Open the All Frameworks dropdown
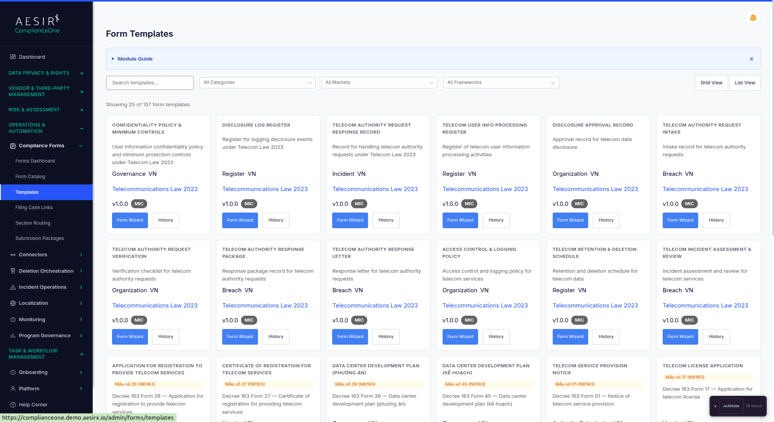Viewport: 774px width, 422px height. click(501, 82)
